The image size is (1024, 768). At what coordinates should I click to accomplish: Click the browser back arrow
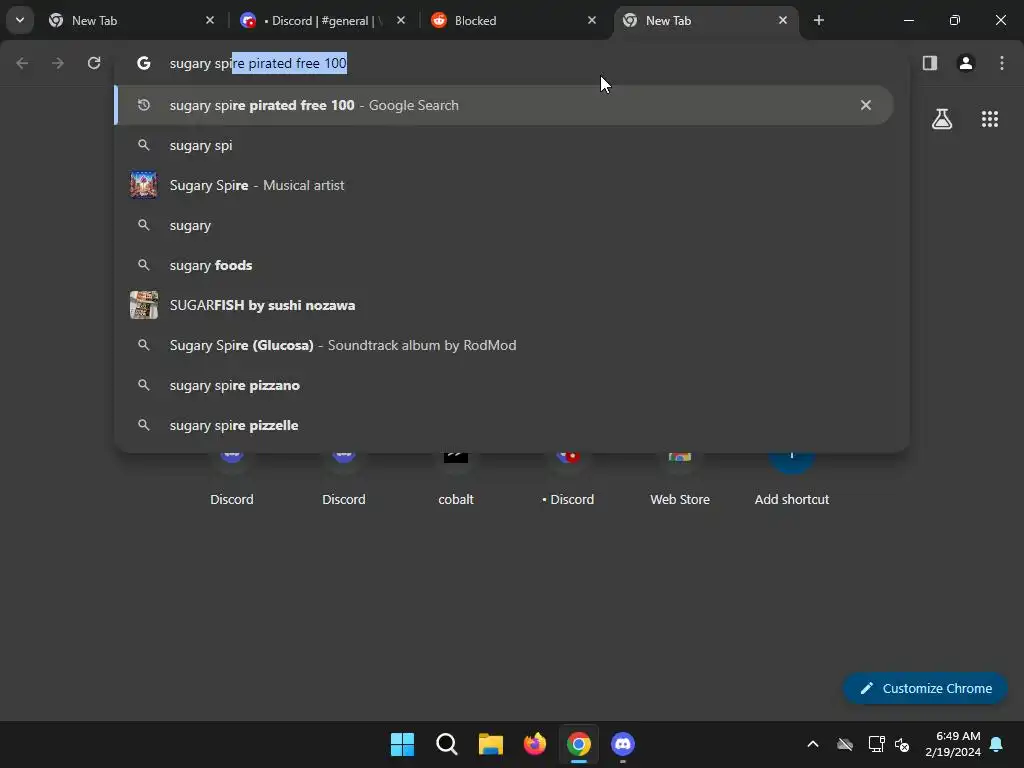22,63
